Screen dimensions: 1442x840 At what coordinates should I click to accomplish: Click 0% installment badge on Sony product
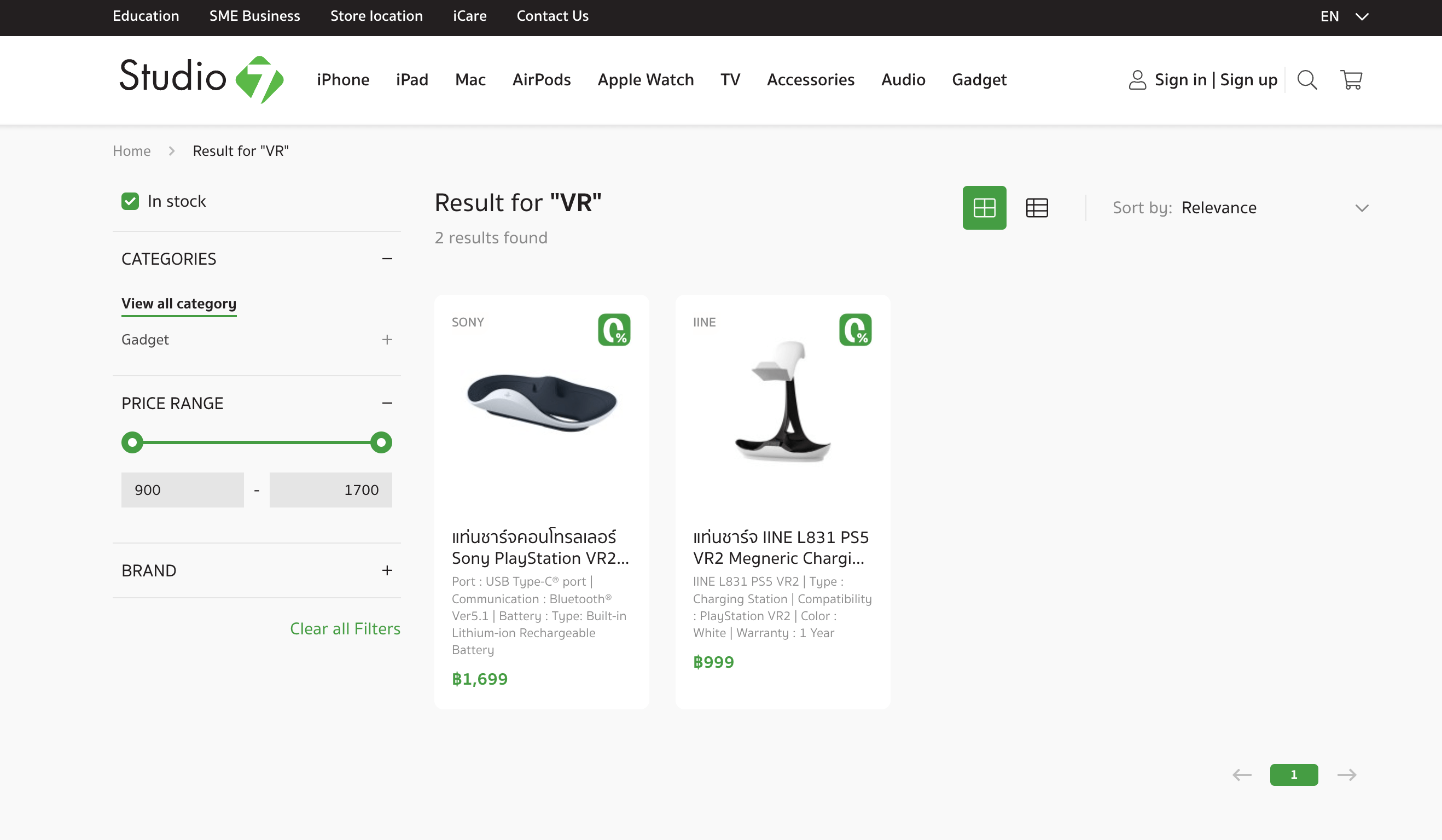tap(614, 330)
